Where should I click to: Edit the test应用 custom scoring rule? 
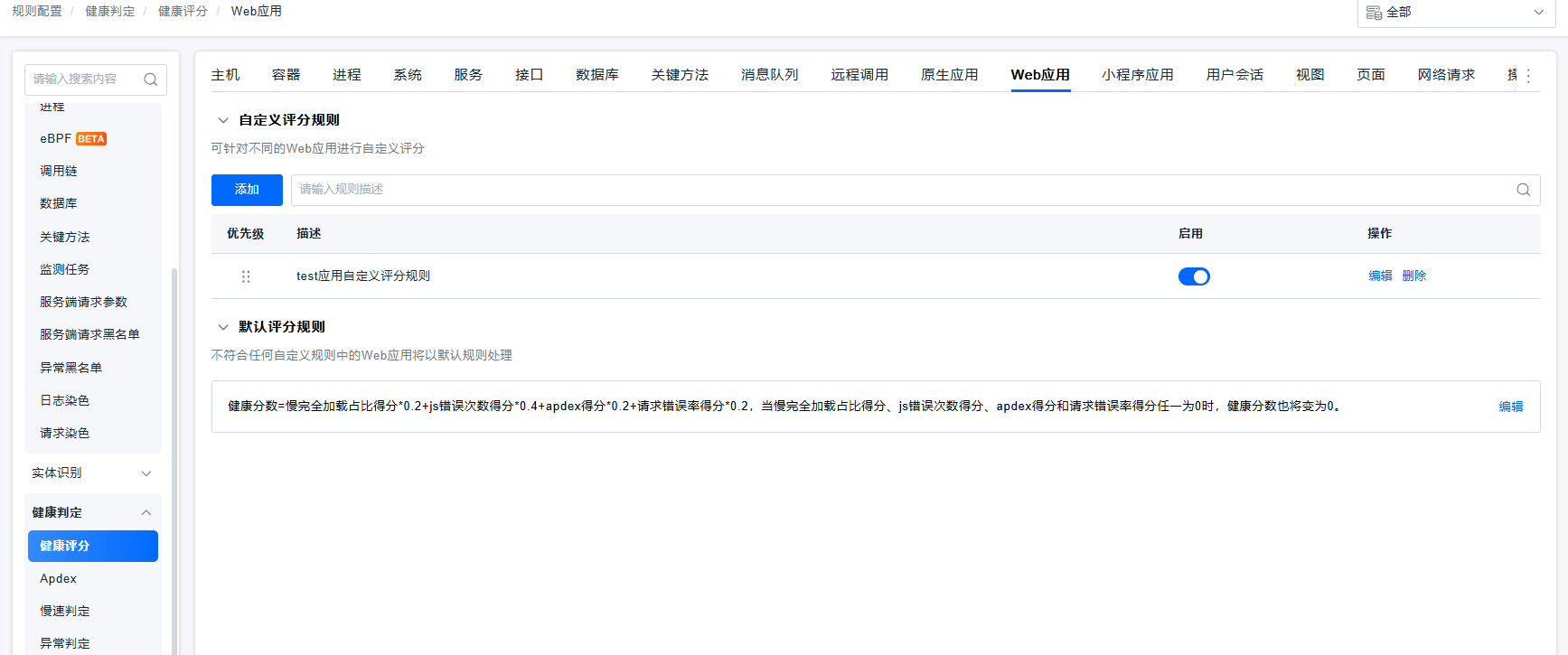click(1380, 276)
